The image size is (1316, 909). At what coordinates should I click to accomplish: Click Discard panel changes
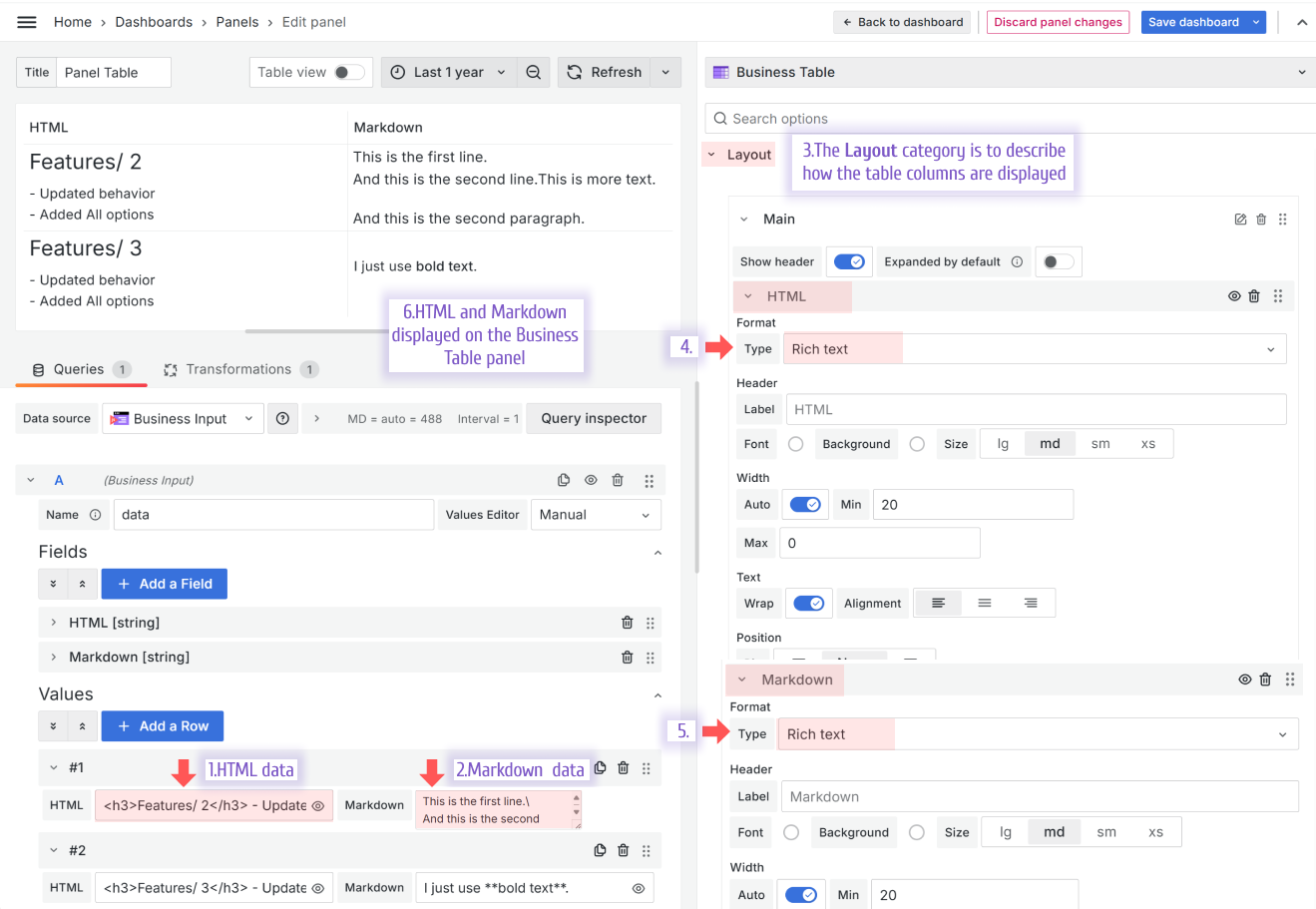[x=1058, y=22]
